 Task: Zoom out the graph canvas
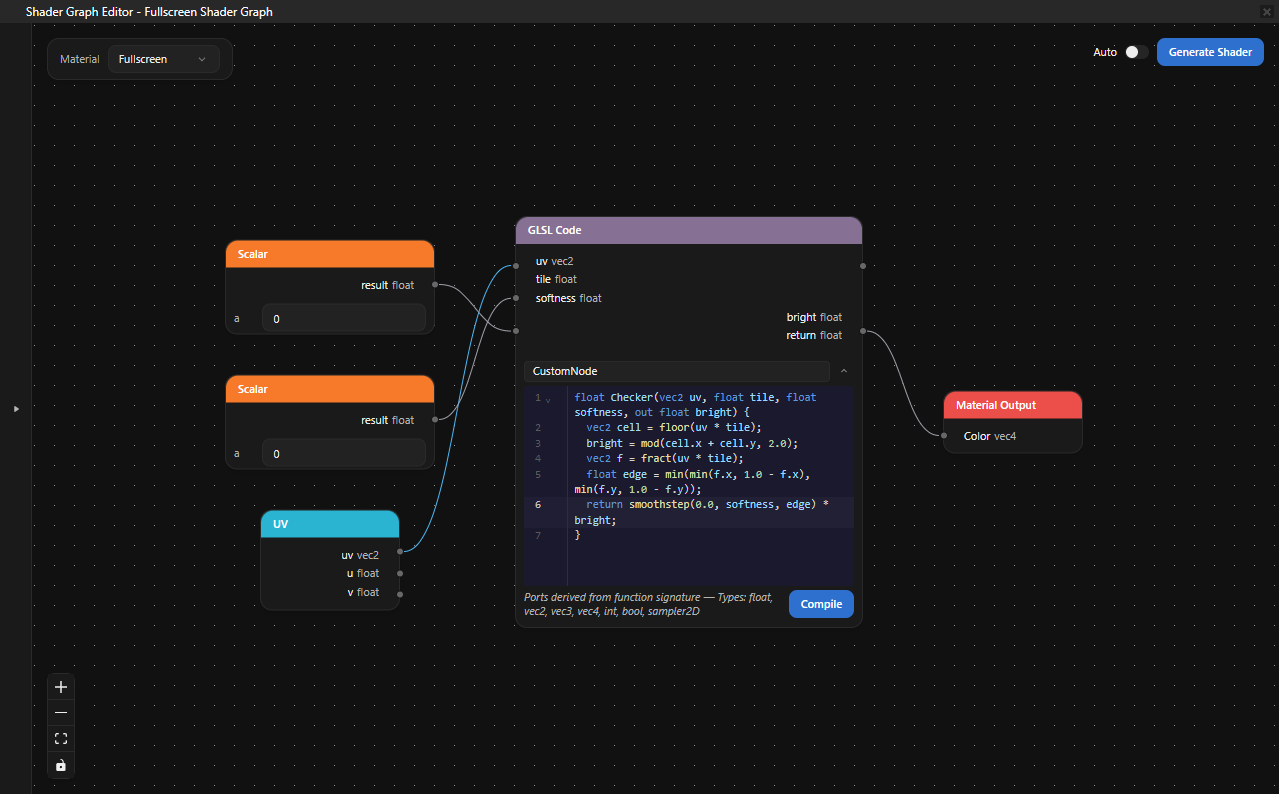(x=61, y=712)
